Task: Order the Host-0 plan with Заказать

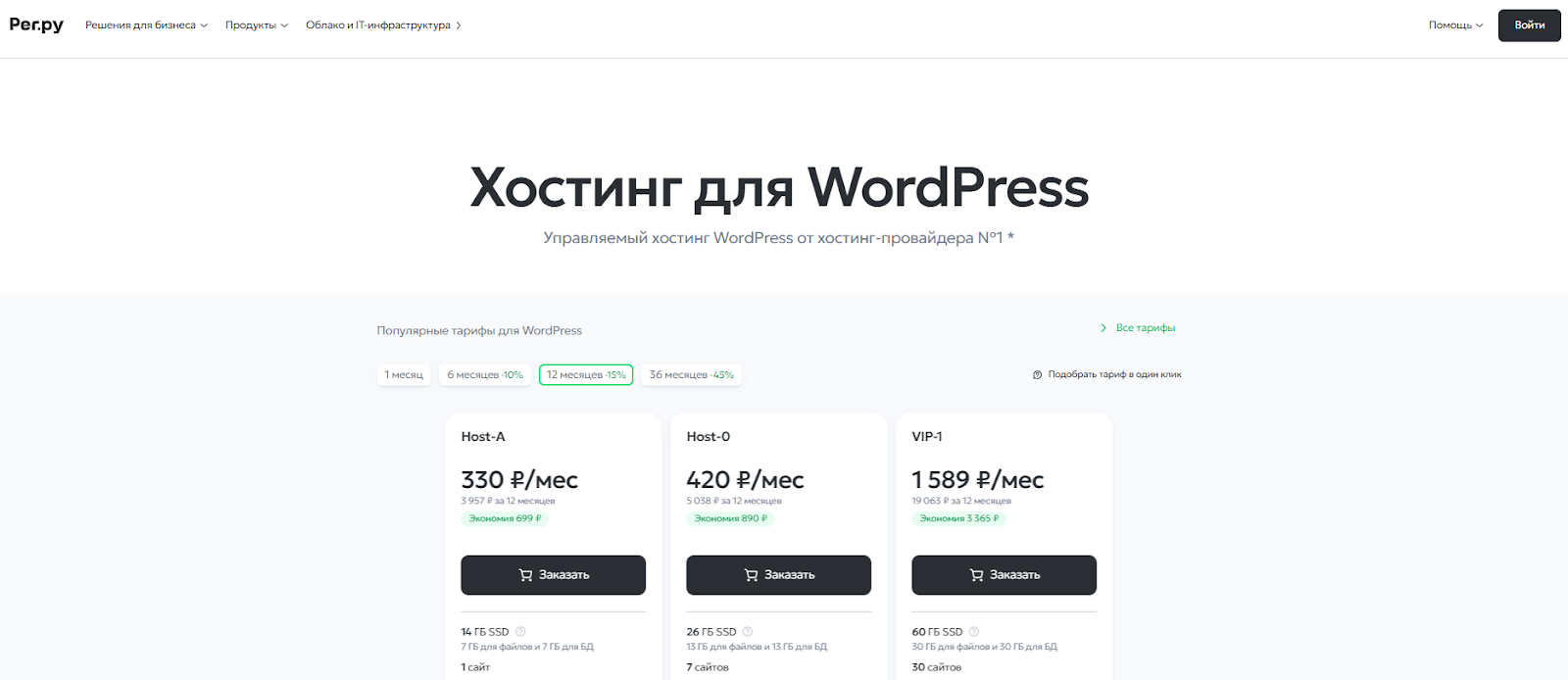Action: tap(778, 575)
